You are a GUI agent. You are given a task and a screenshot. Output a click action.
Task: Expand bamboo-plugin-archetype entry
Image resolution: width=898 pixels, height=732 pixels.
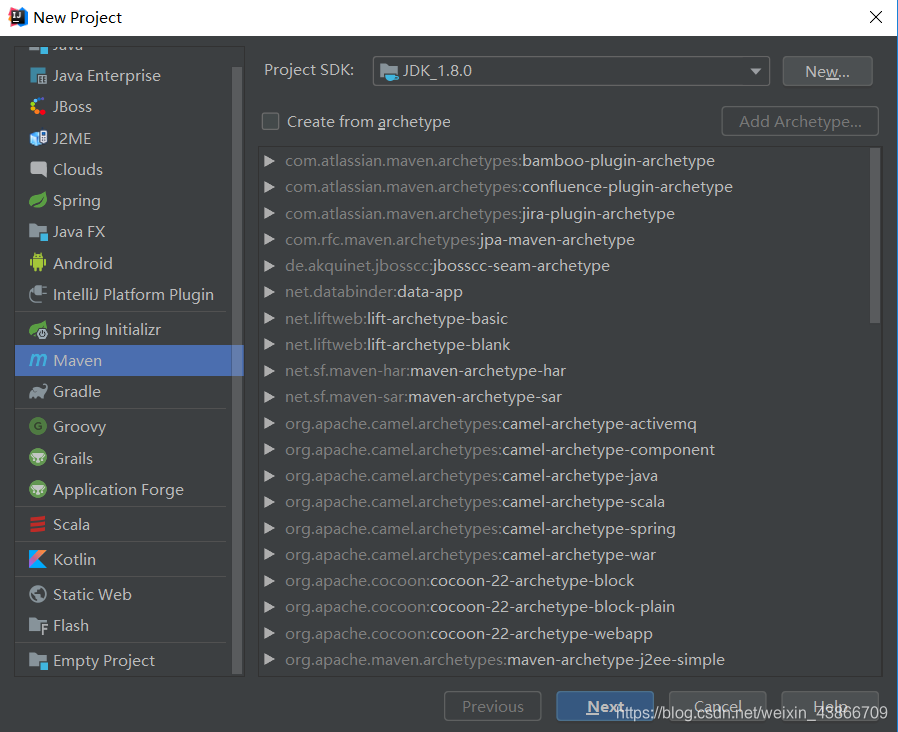[x=269, y=161]
